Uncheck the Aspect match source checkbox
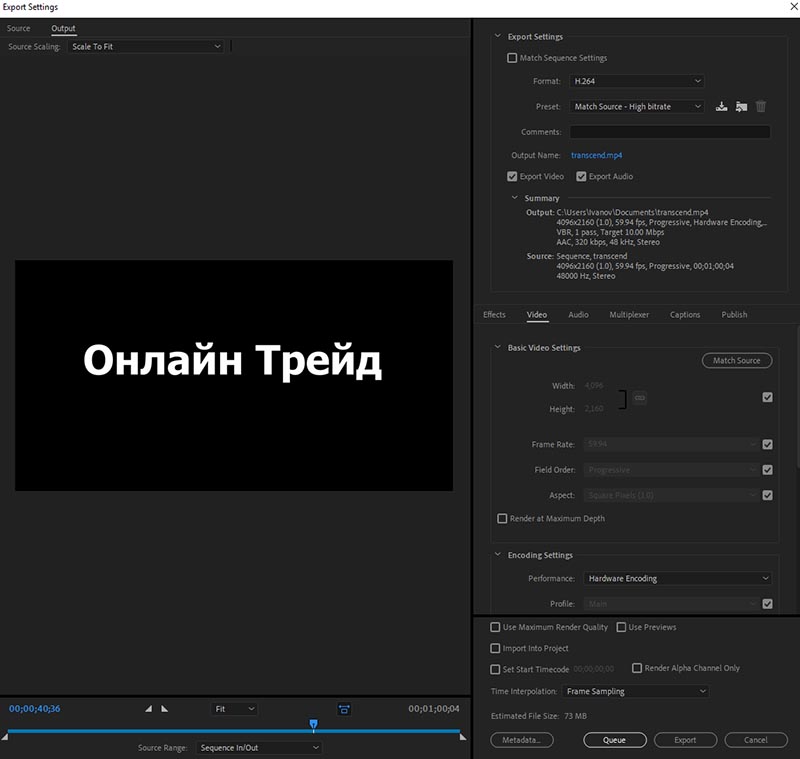 pos(767,495)
